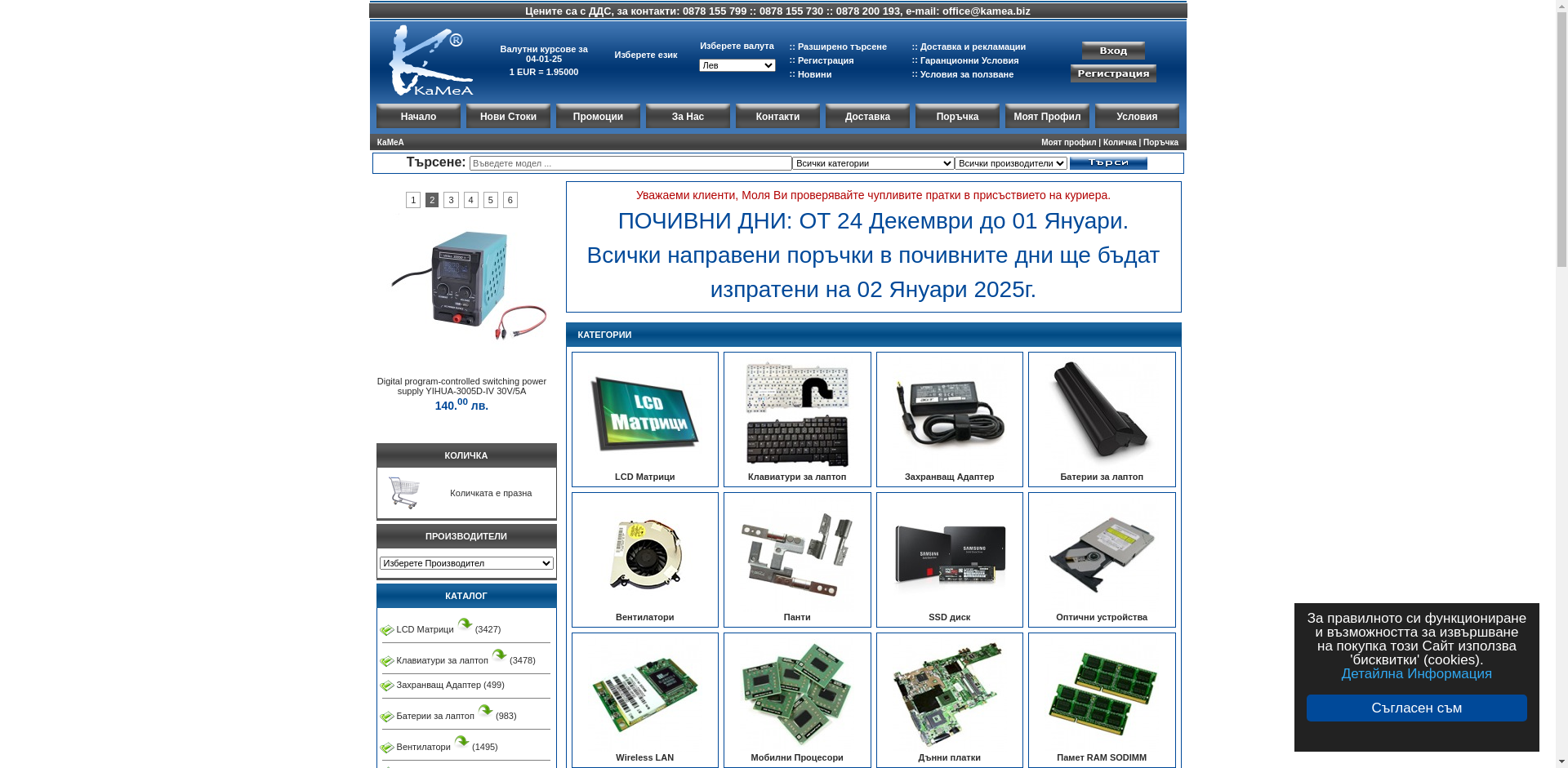Expand LCD Матрици subcategories via green arrow
Screen dimensions: 1568x768
[465, 623]
